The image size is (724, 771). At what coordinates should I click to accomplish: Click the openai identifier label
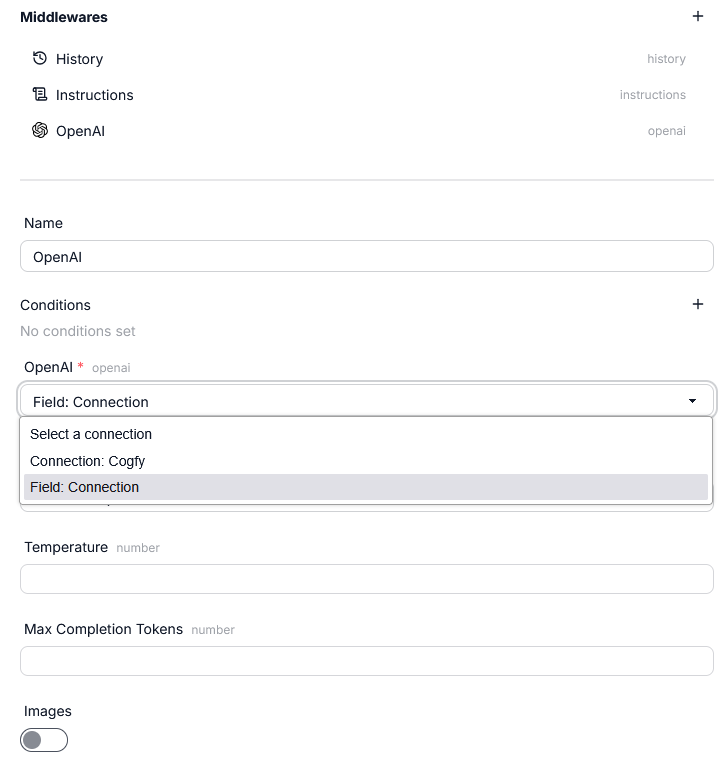[666, 131]
